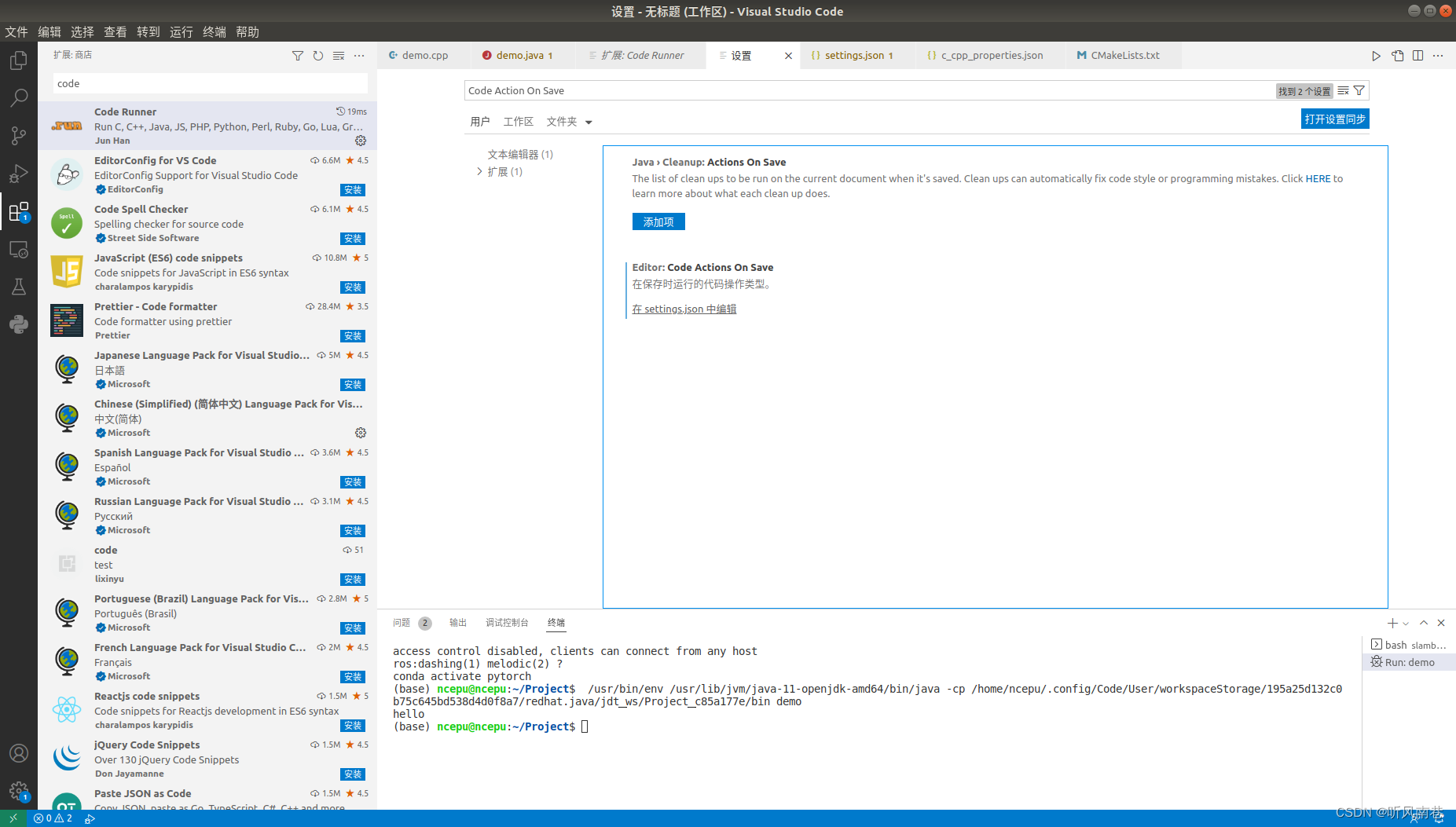Close the 设置 tab
Image resolution: width=1456 pixels, height=827 pixels.
click(x=788, y=56)
